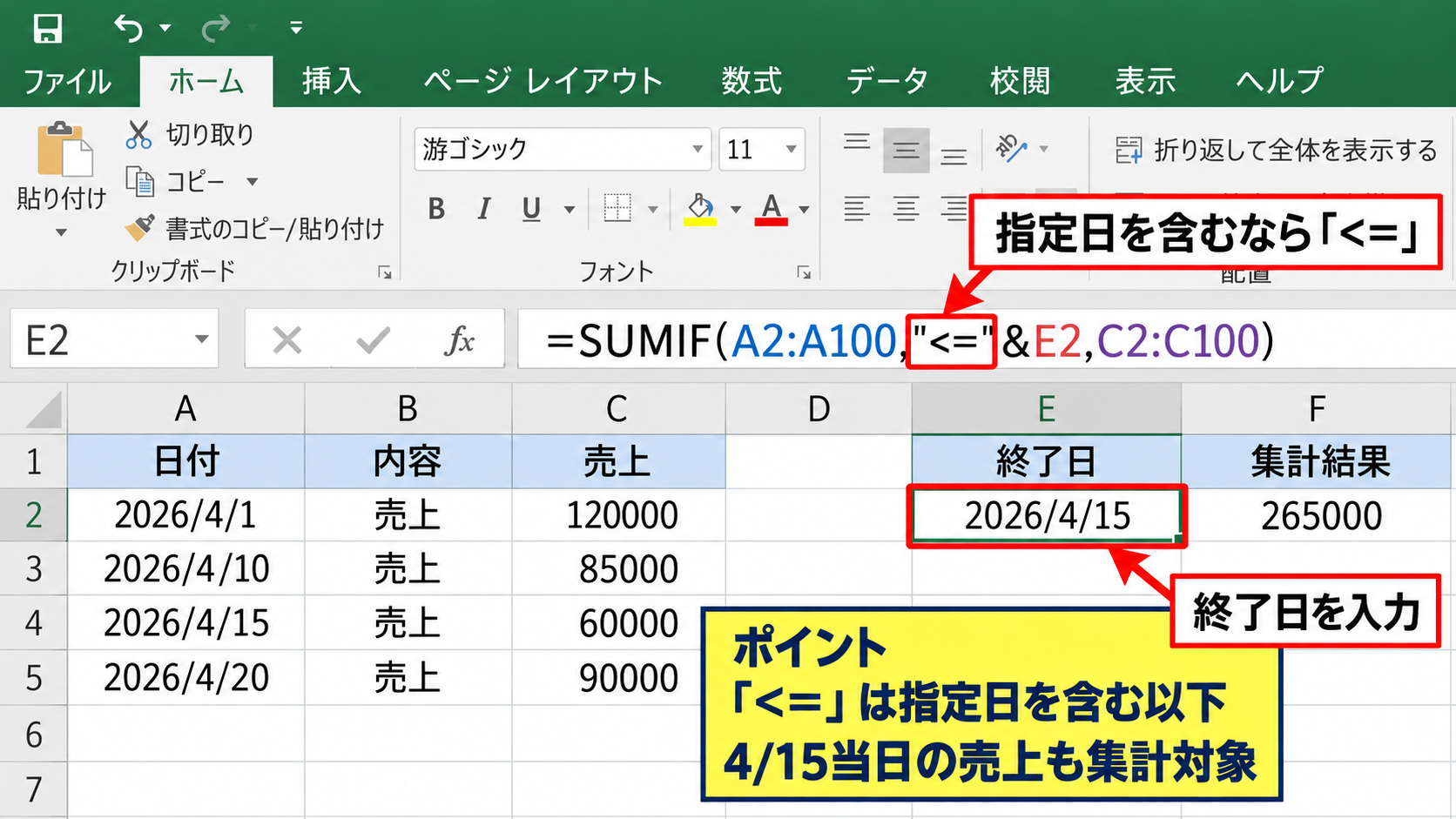
Task: Open the font size 11 dropdown
Action: coord(791,149)
